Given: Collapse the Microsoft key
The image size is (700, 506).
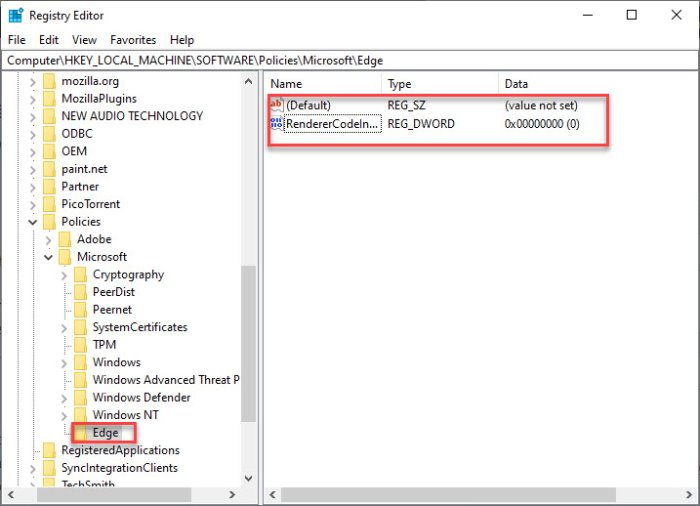Looking at the screenshot, I should pyautogui.click(x=48, y=257).
